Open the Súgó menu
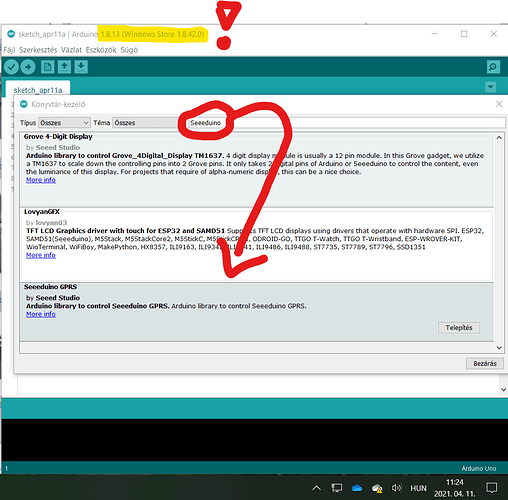The image size is (508, 500). click(129, 50)
